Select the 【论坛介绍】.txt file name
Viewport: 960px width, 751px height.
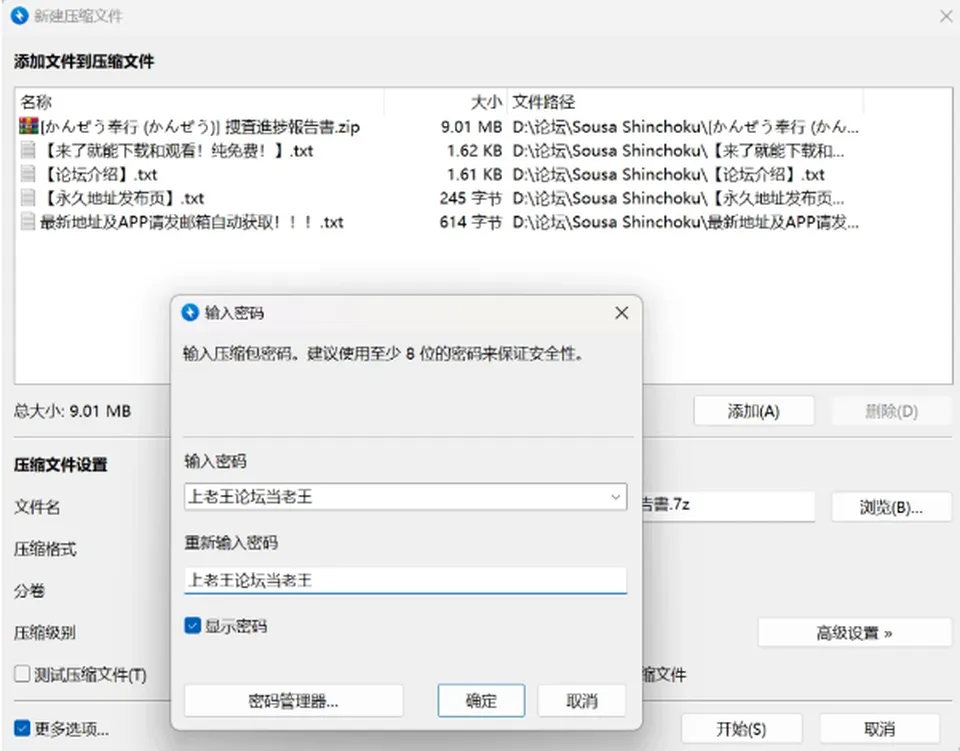tap(99, 174)
